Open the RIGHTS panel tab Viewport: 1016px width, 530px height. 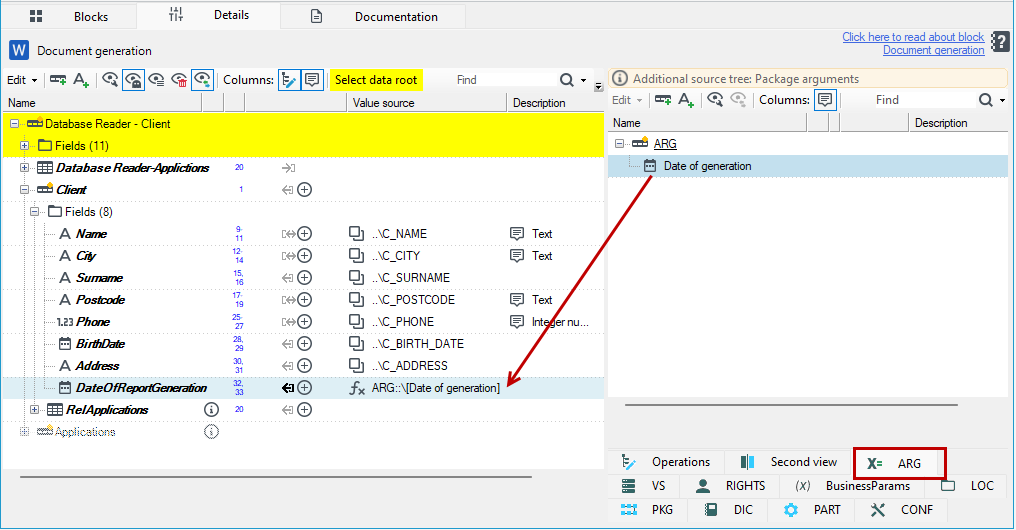[728, 485]
